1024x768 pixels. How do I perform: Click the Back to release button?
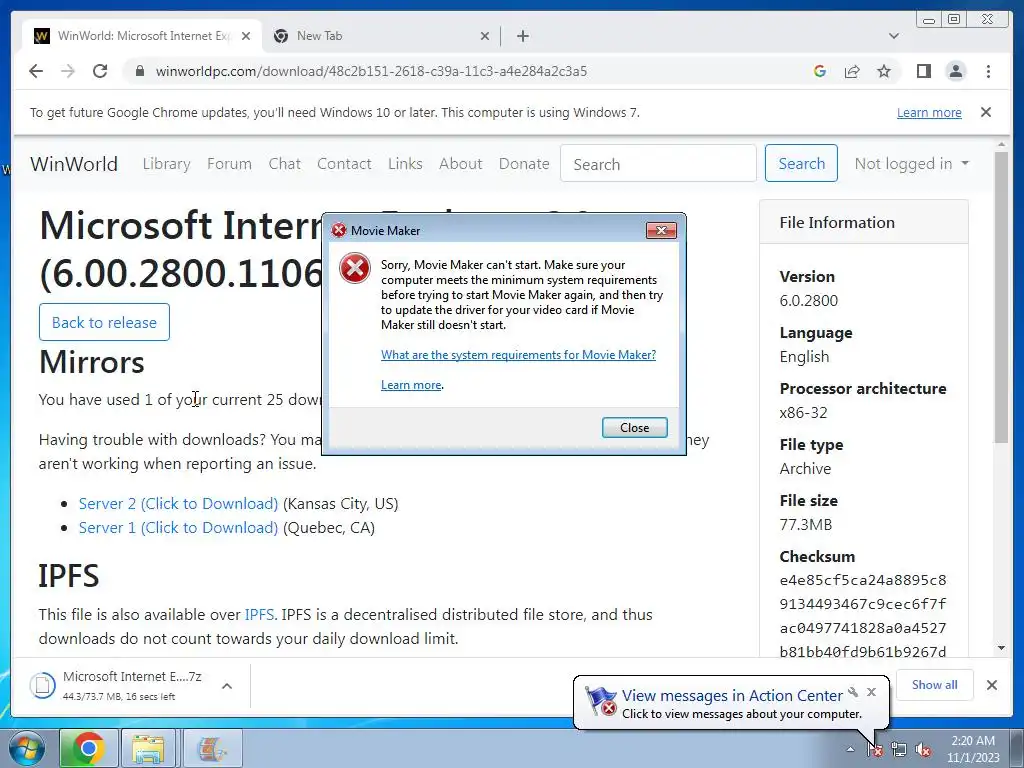[104, 322]
